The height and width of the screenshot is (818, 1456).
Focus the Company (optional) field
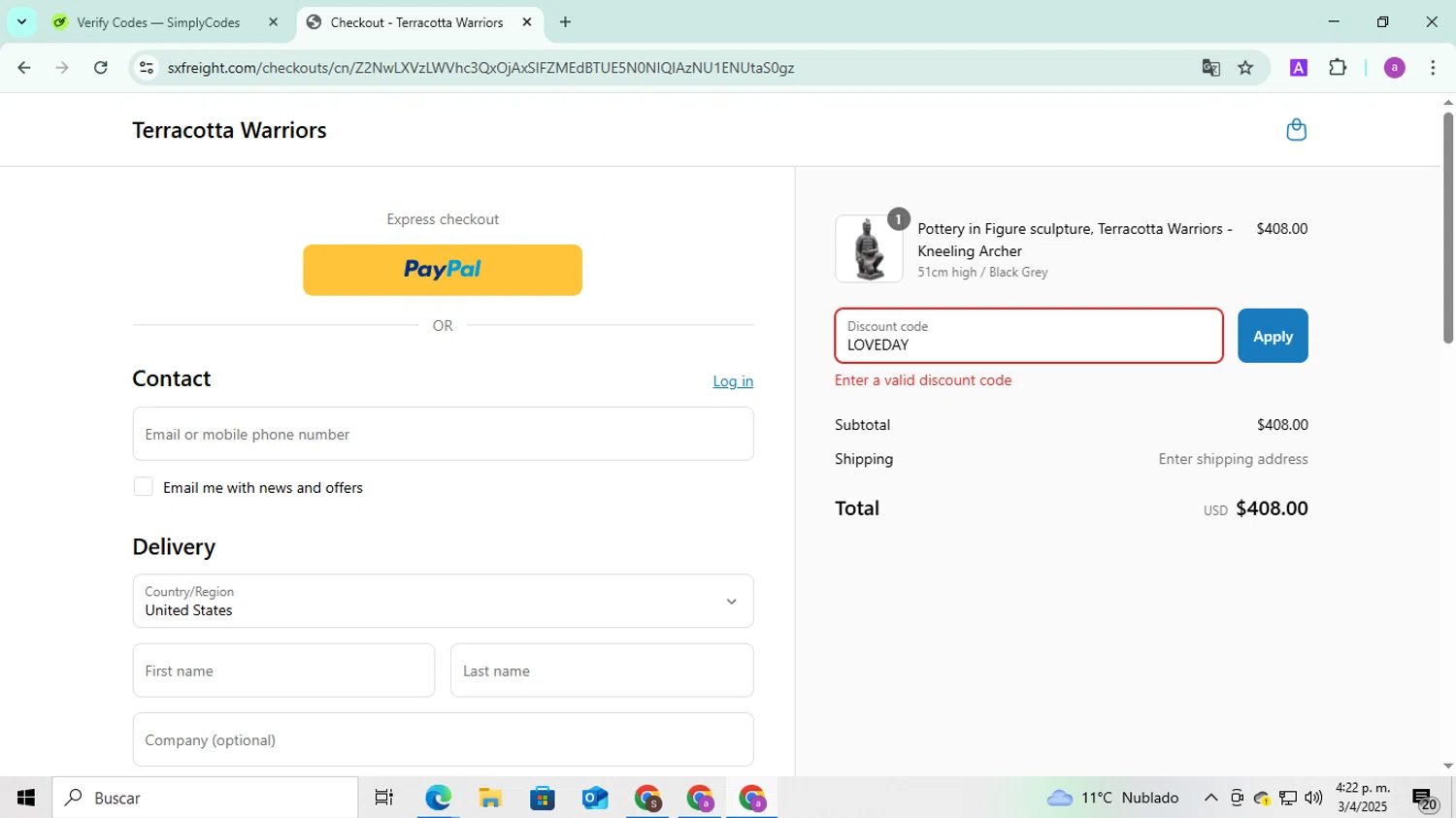click(x=443, y=739)
